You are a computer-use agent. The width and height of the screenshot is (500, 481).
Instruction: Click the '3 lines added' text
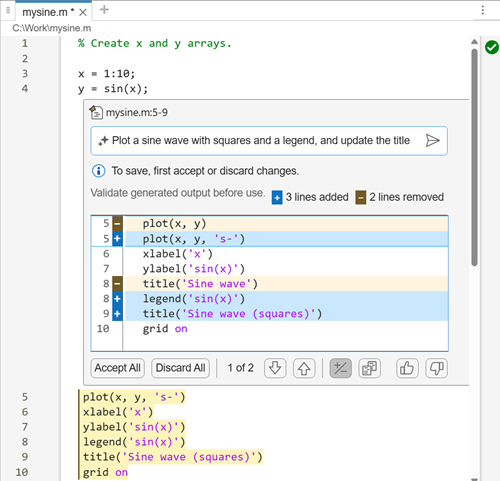click(317, 197)
